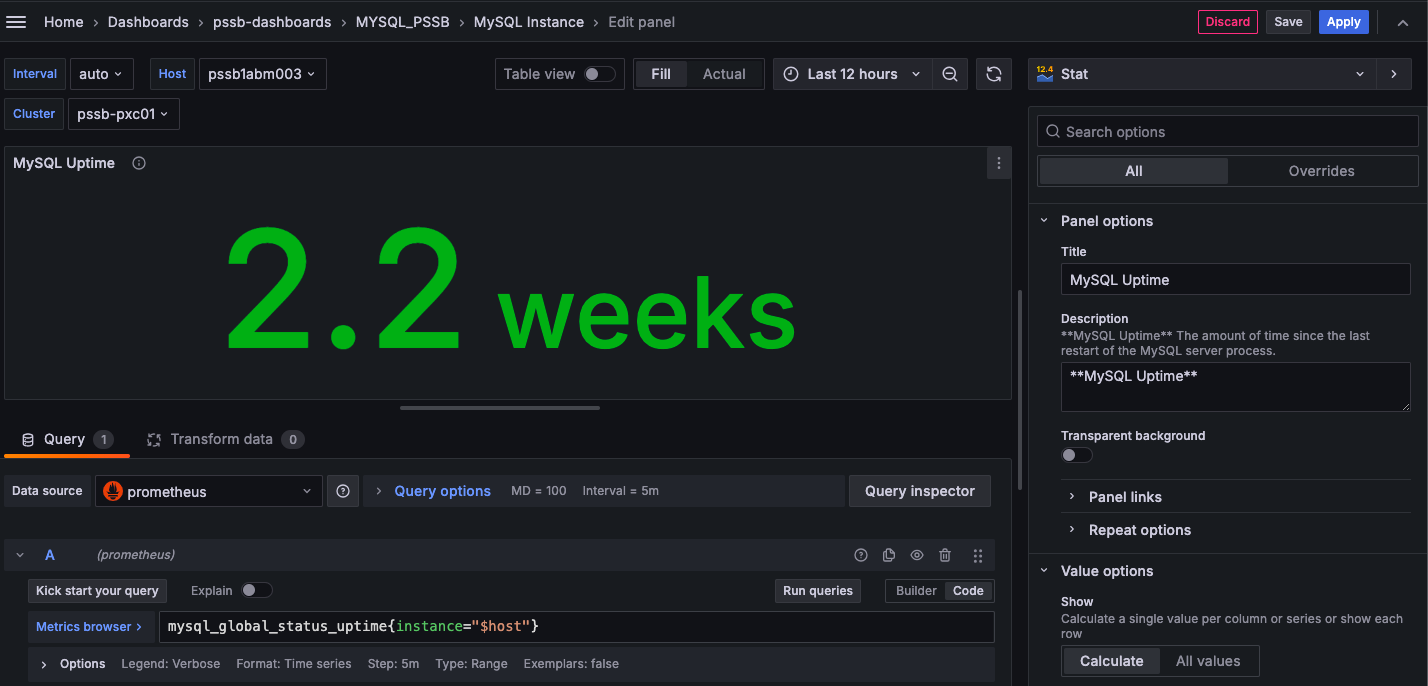This screenshot has height=686, width=1428.
Task: Open pssb-dashboards breadcrumb
Action: (272, 22)
